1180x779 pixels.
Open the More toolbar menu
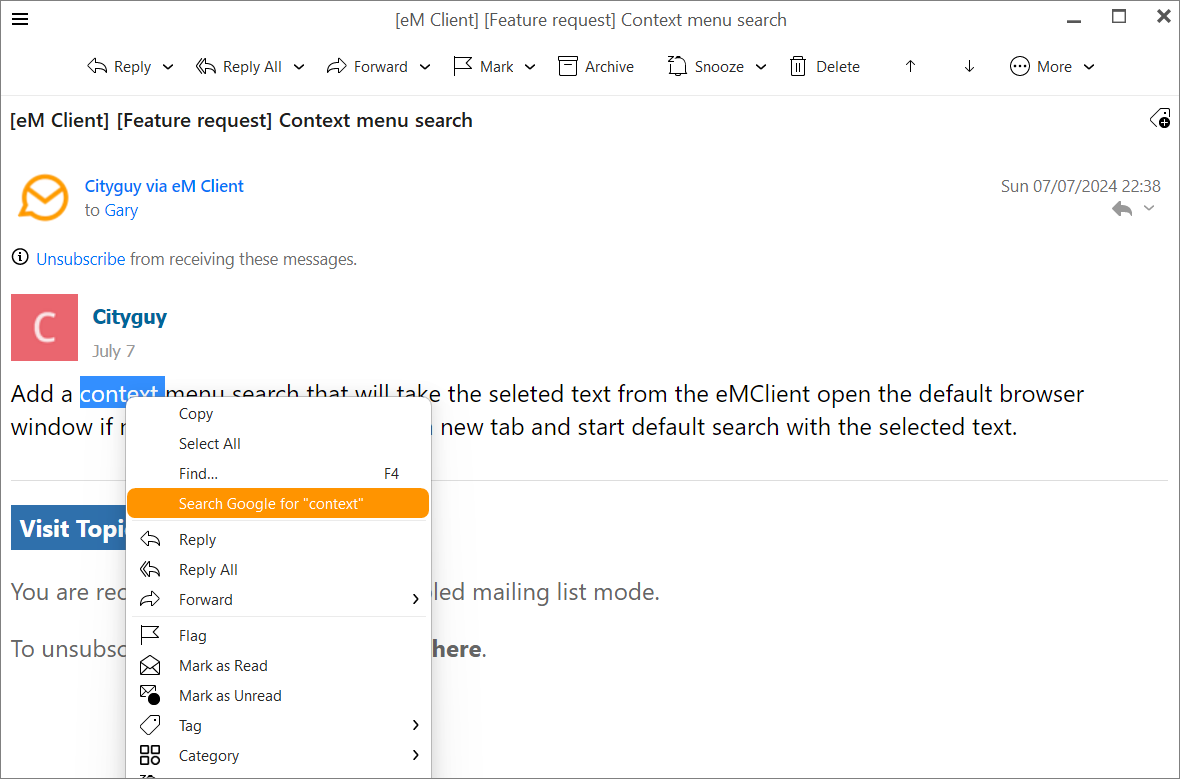coord(1052,66)
